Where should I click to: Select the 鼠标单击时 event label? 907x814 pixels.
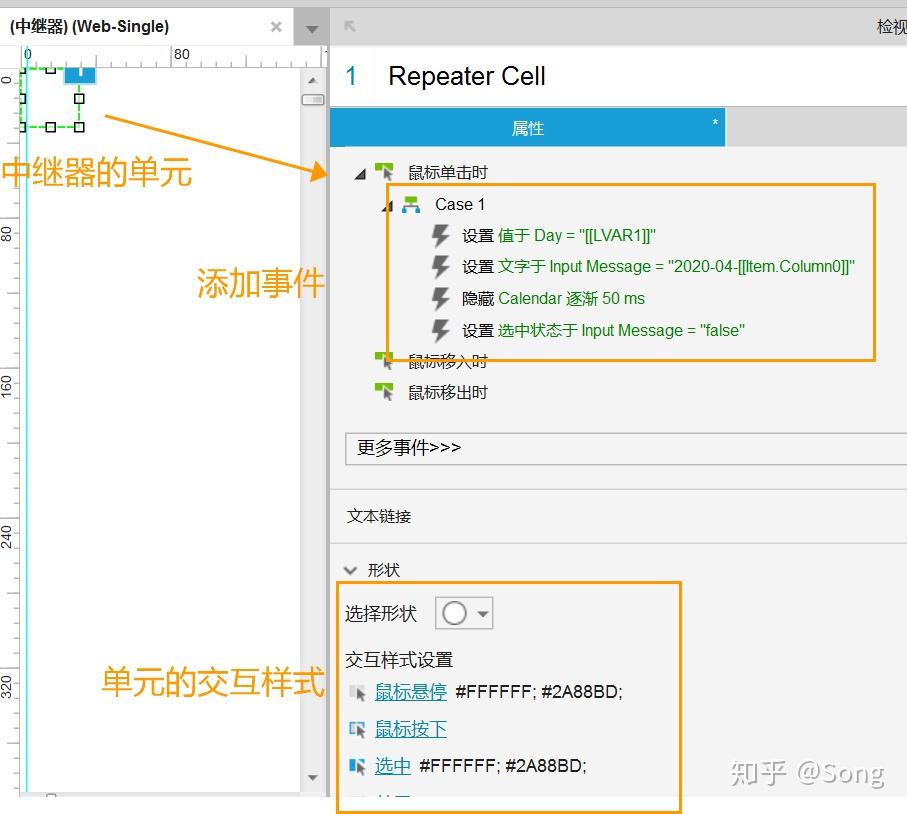[448, 172]
